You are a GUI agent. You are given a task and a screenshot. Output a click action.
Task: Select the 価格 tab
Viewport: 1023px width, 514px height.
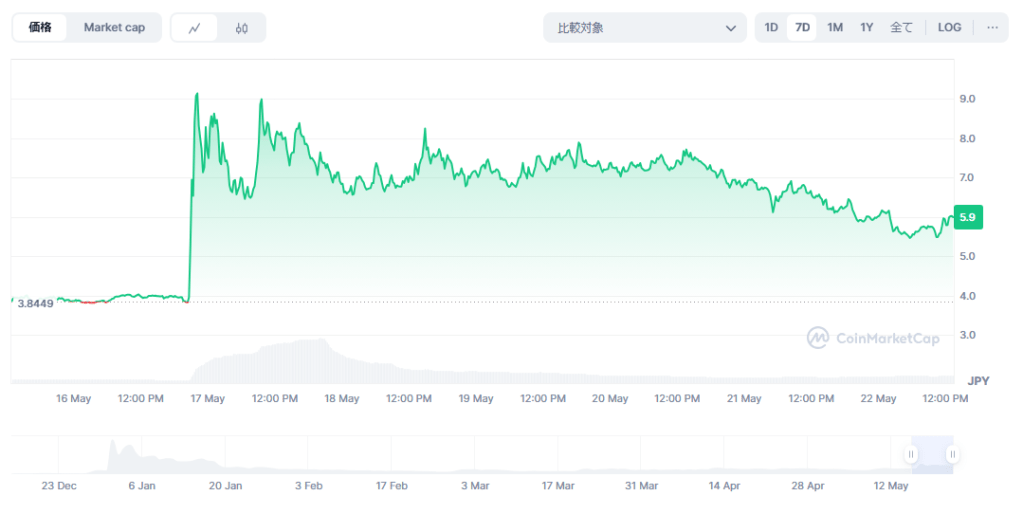41,28
